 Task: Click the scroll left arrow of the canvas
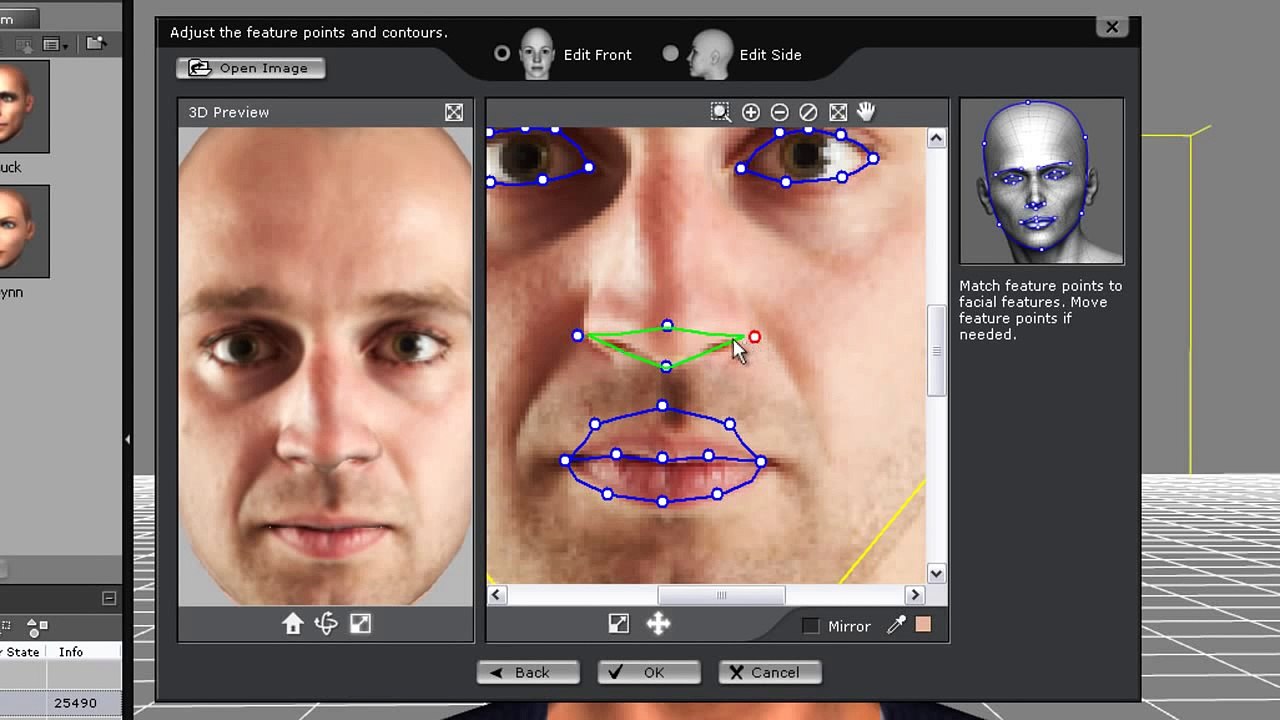point(496,595)
